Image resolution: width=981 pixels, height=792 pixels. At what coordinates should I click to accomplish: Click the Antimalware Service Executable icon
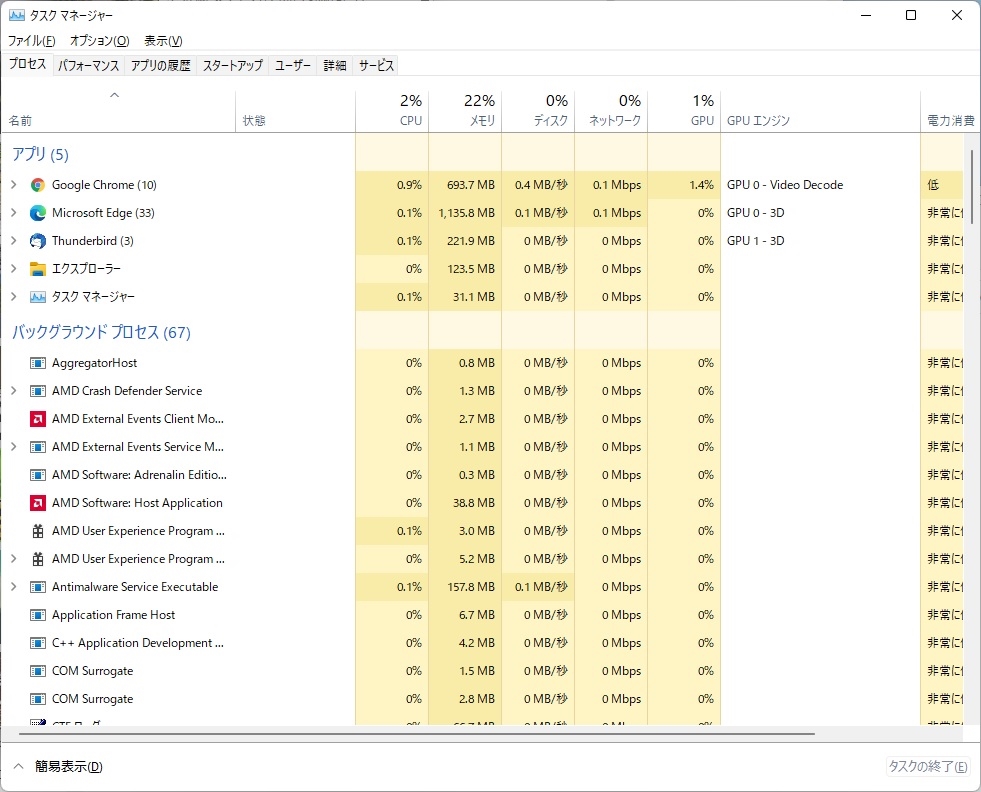(x=38, y=587)
